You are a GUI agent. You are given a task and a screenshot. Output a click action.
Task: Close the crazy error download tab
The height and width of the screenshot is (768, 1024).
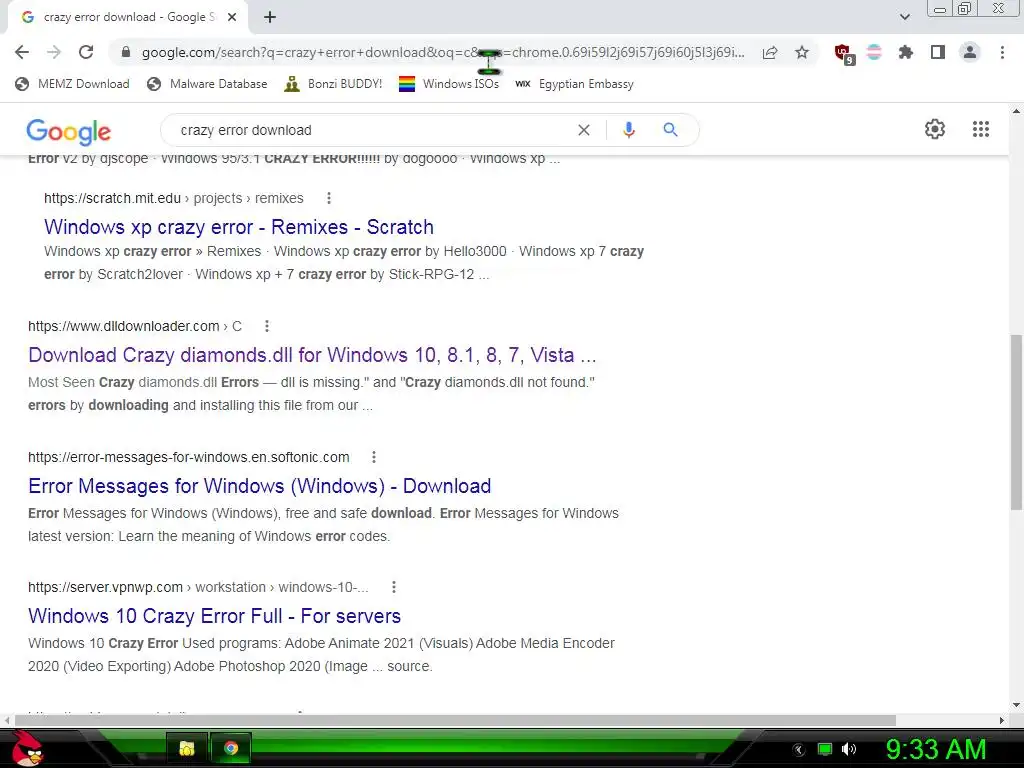coord(232,17)
